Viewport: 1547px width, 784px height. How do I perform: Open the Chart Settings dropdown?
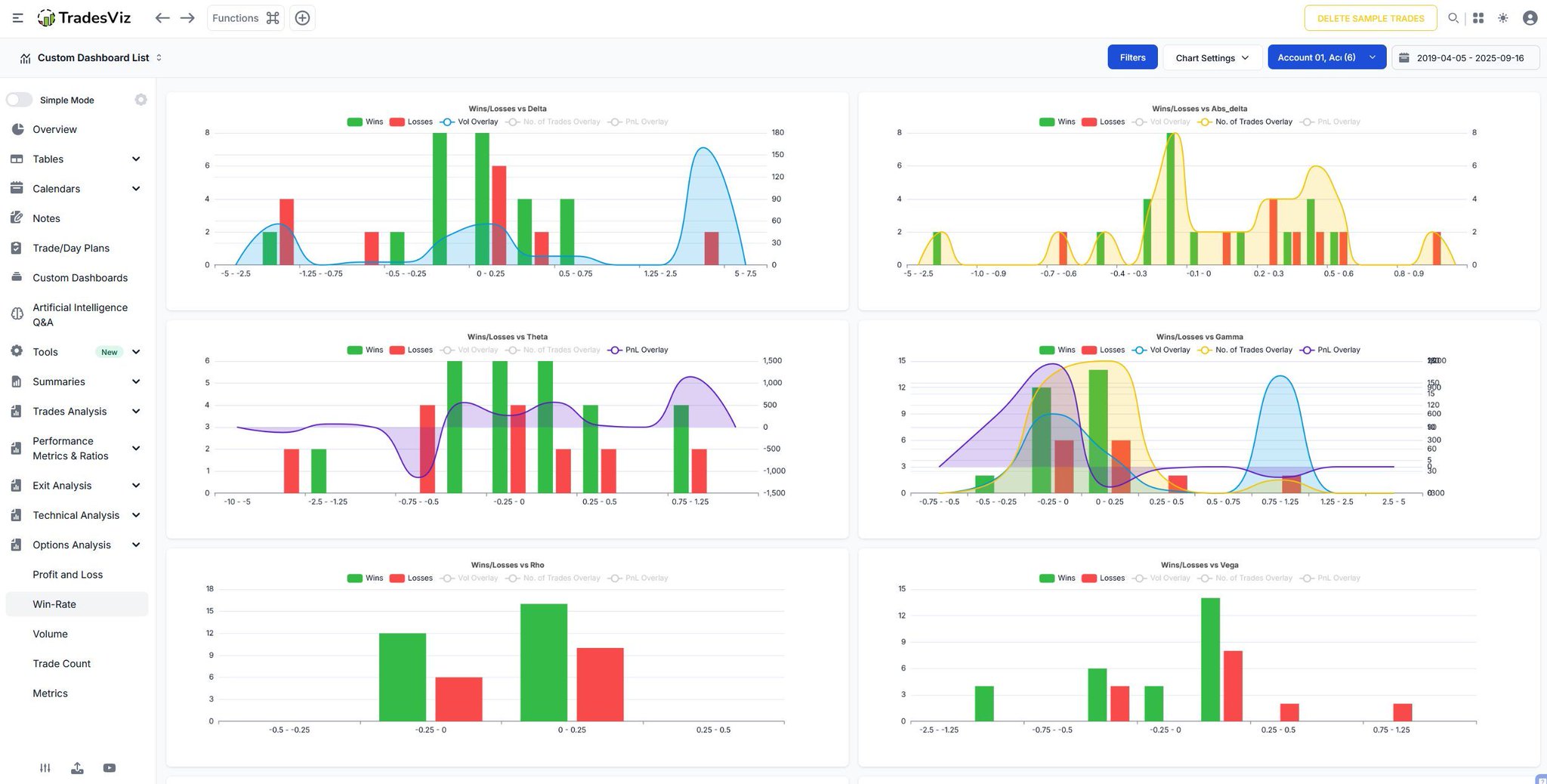click(1212, 57)
